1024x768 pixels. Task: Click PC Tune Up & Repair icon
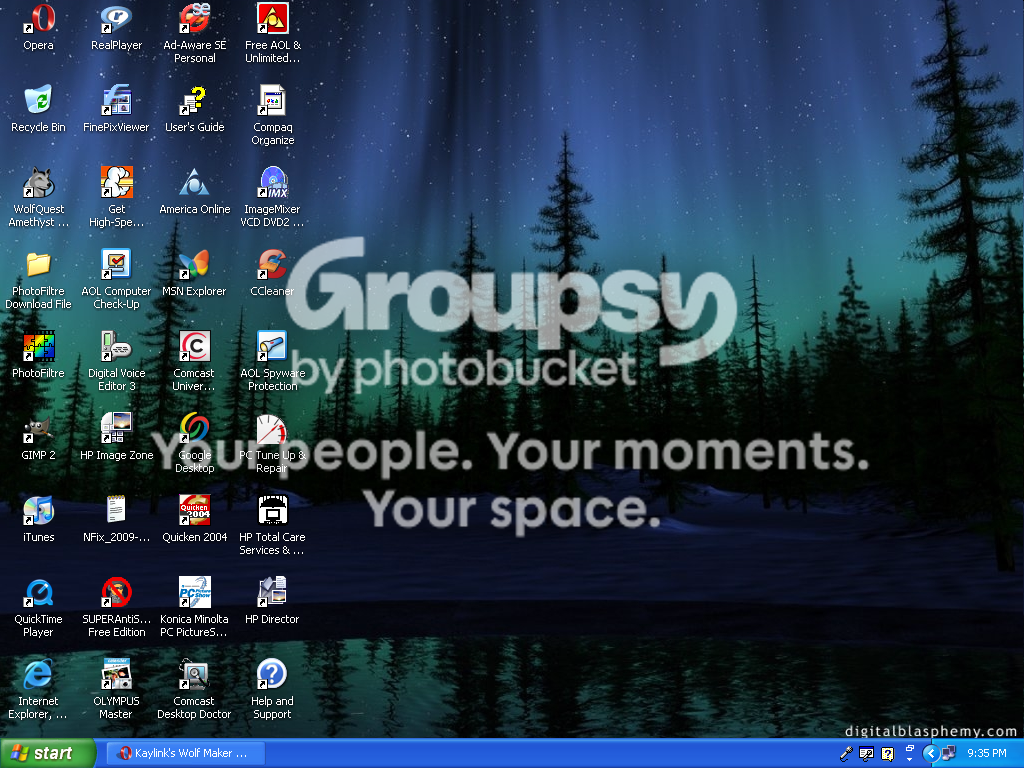tap(272, 428)
